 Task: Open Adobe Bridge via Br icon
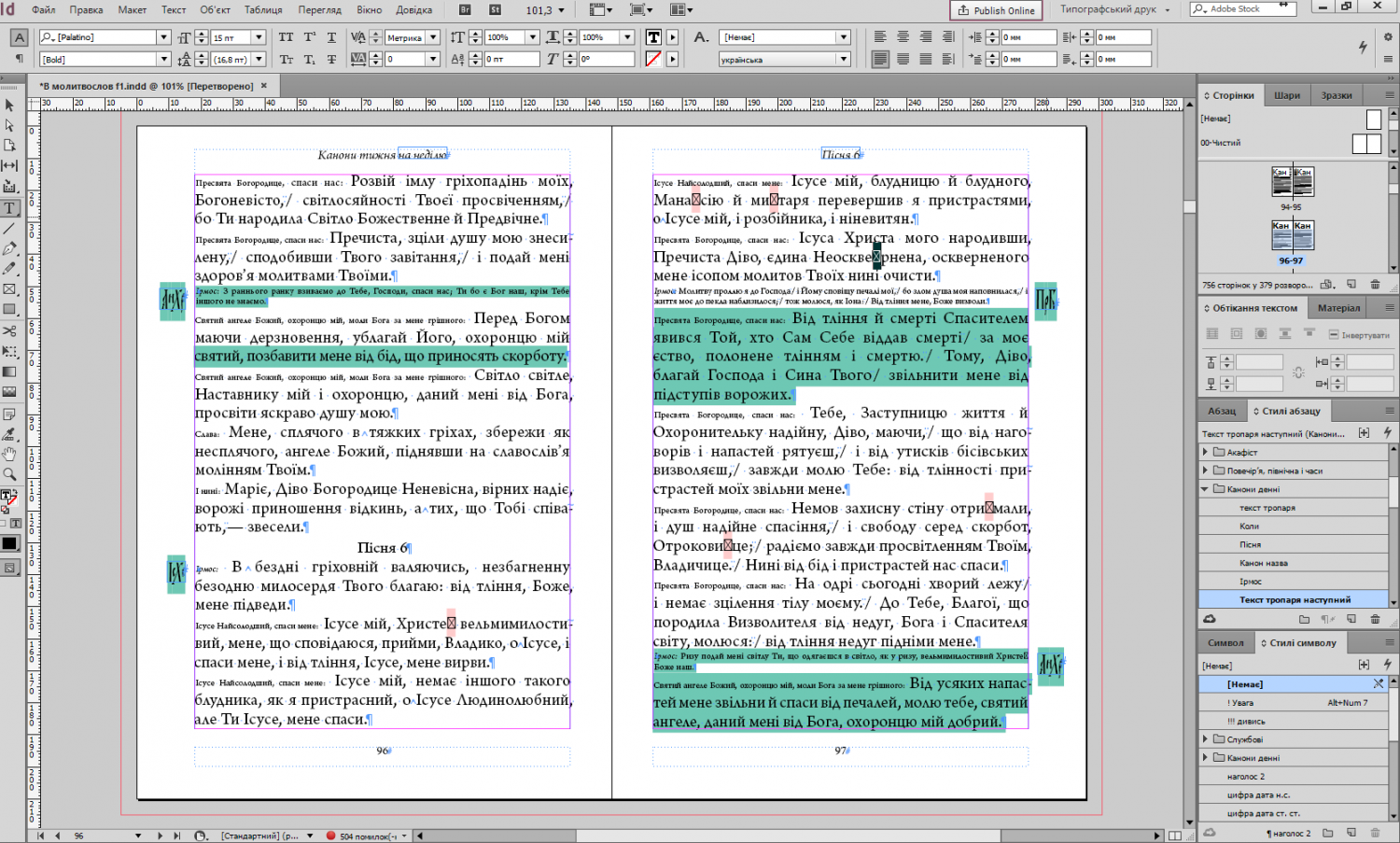coord(465,9)
